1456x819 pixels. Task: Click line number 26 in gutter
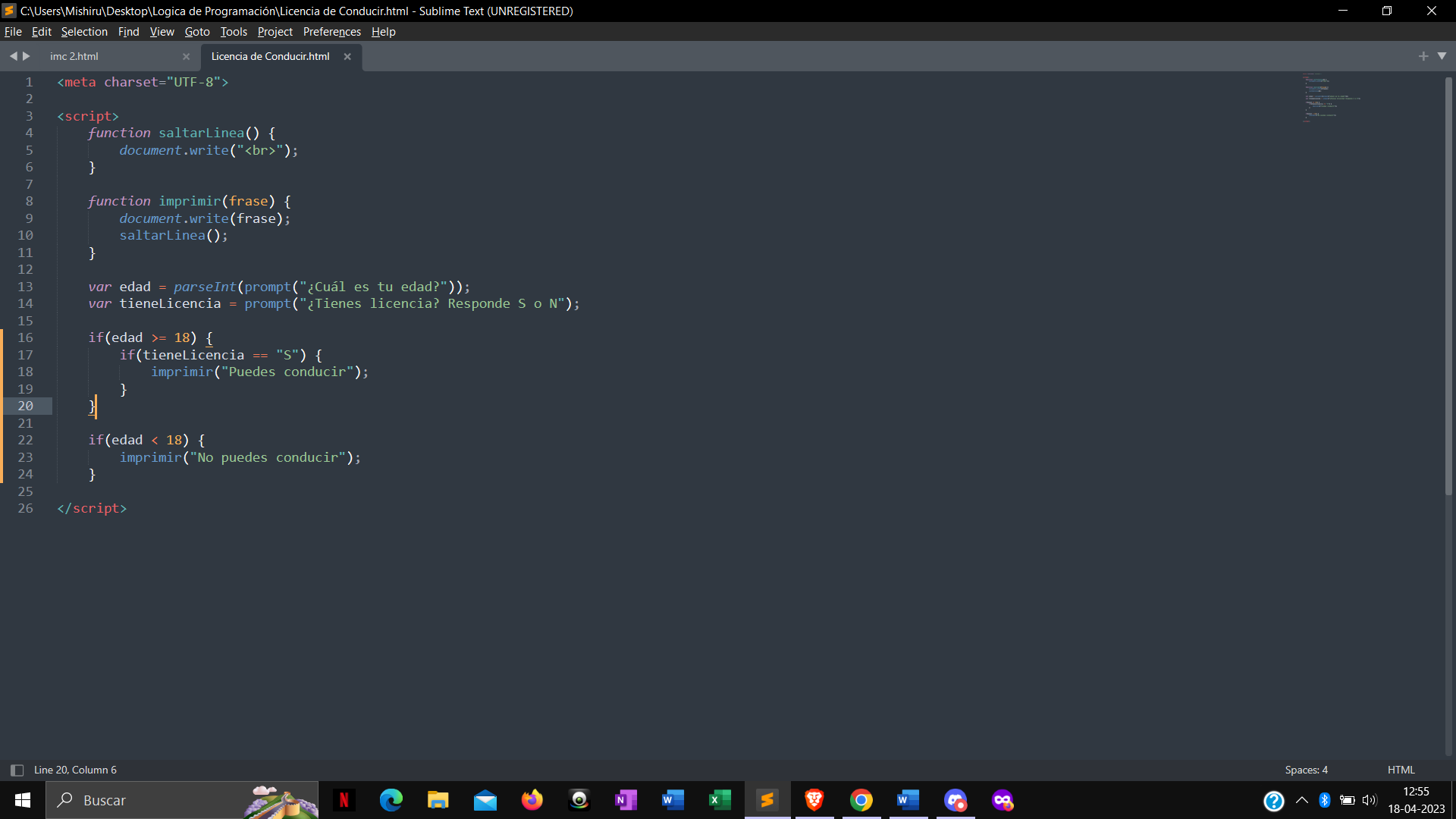point(25,508)
